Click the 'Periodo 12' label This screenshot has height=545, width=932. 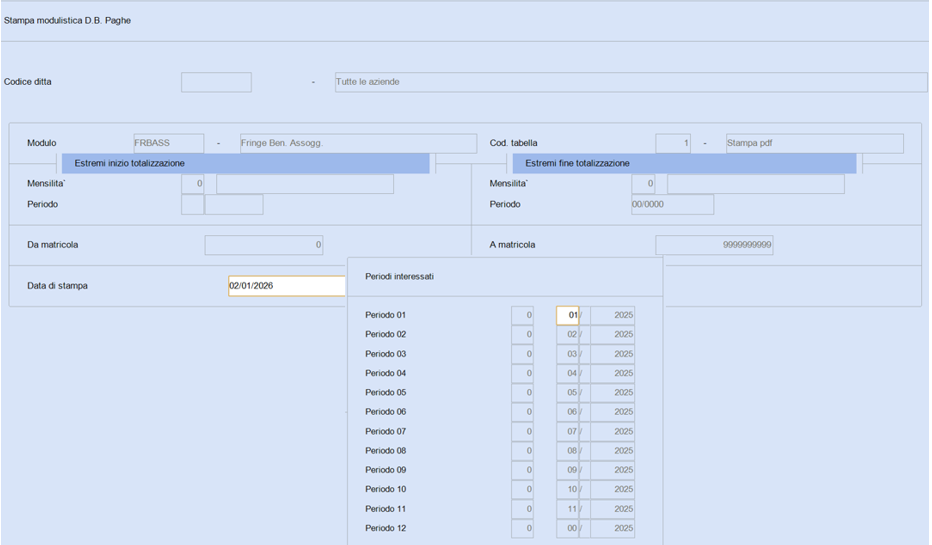click(386, 528)
